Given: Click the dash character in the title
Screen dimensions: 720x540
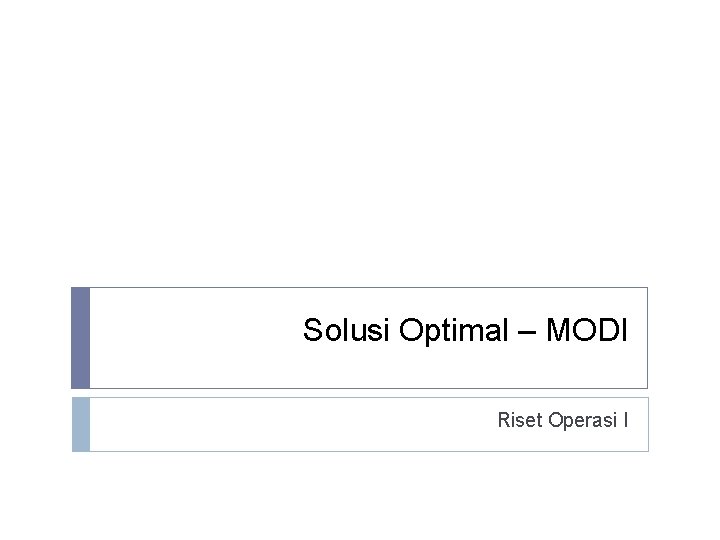Looking at the screenshot, I should click(529, 331).
